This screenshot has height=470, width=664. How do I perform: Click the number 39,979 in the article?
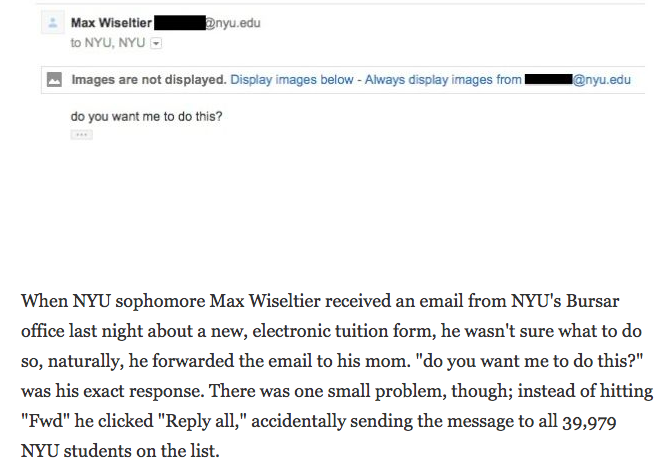click(x=589, y=422)
